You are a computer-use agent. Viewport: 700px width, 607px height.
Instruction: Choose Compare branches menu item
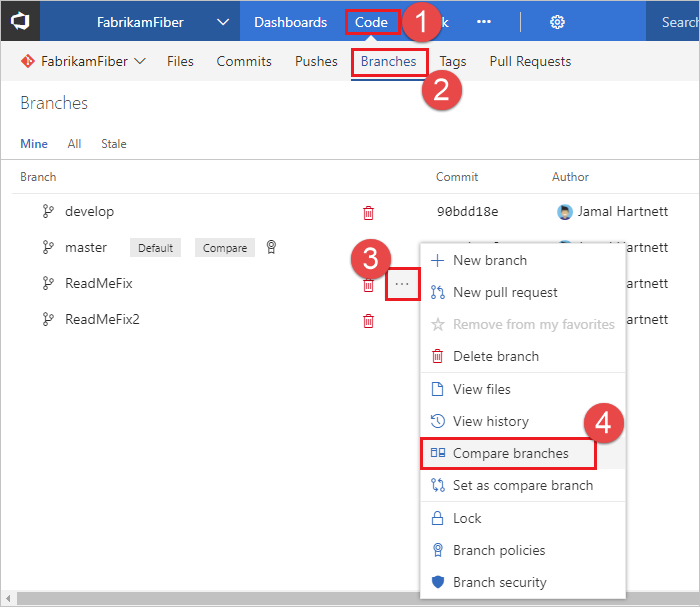click(523, 453)
